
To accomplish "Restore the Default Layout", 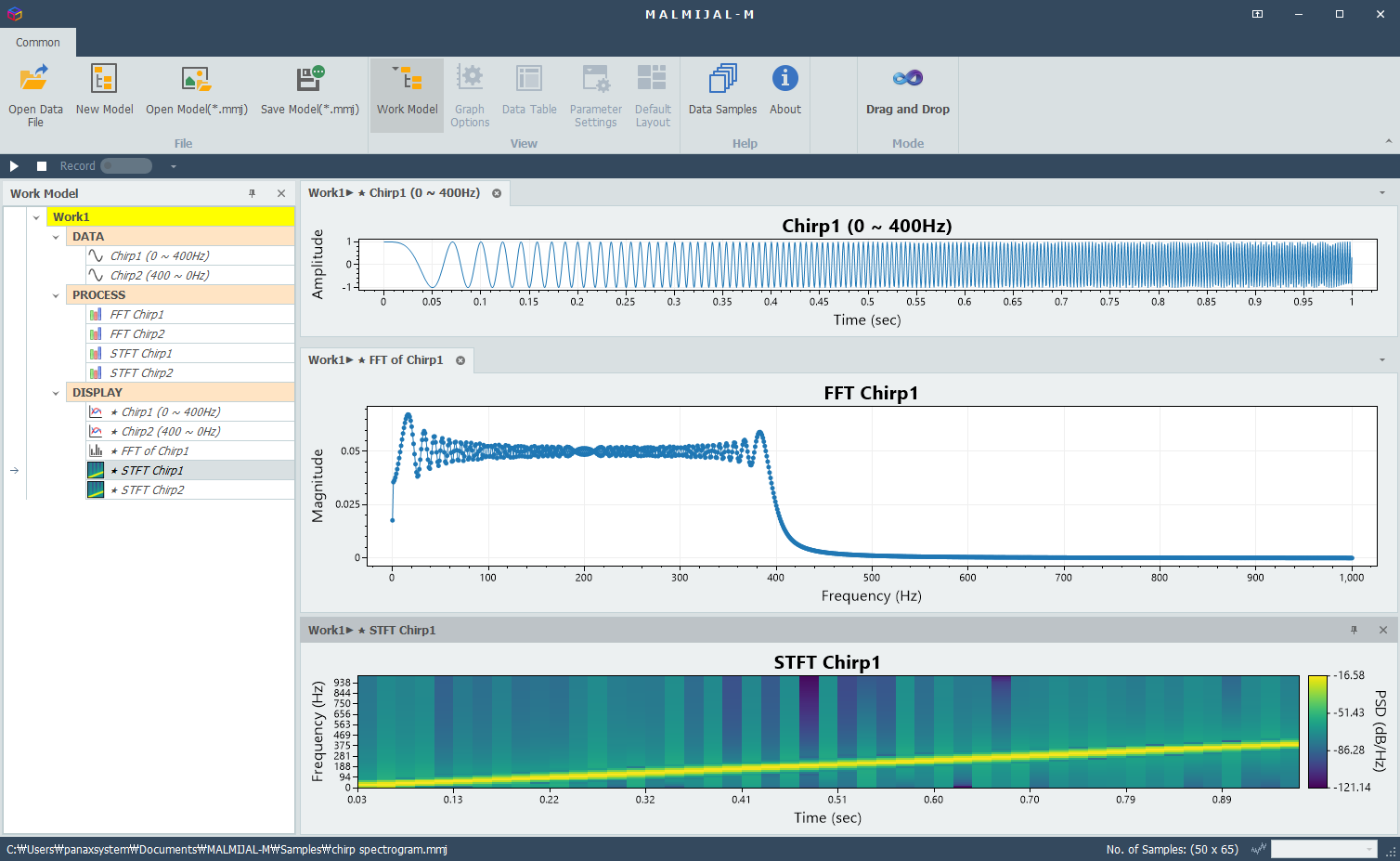I will pyautogui.click(x=653, y=96).
